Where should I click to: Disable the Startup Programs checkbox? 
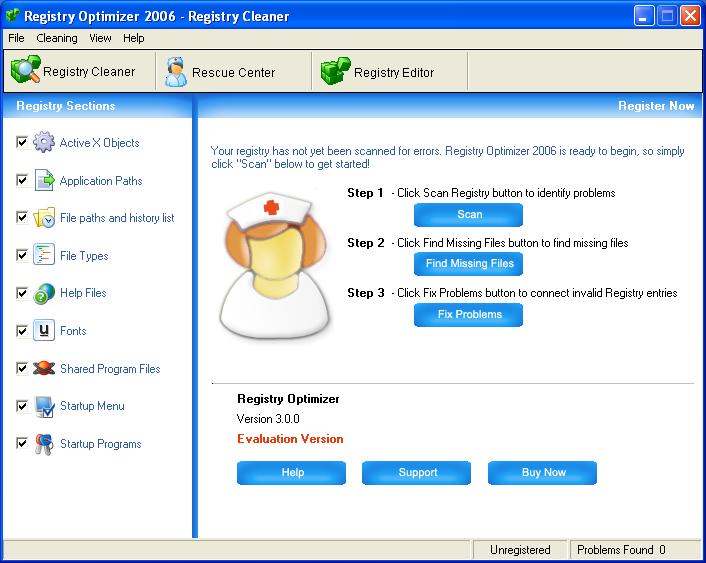click(x=22, y=444)
